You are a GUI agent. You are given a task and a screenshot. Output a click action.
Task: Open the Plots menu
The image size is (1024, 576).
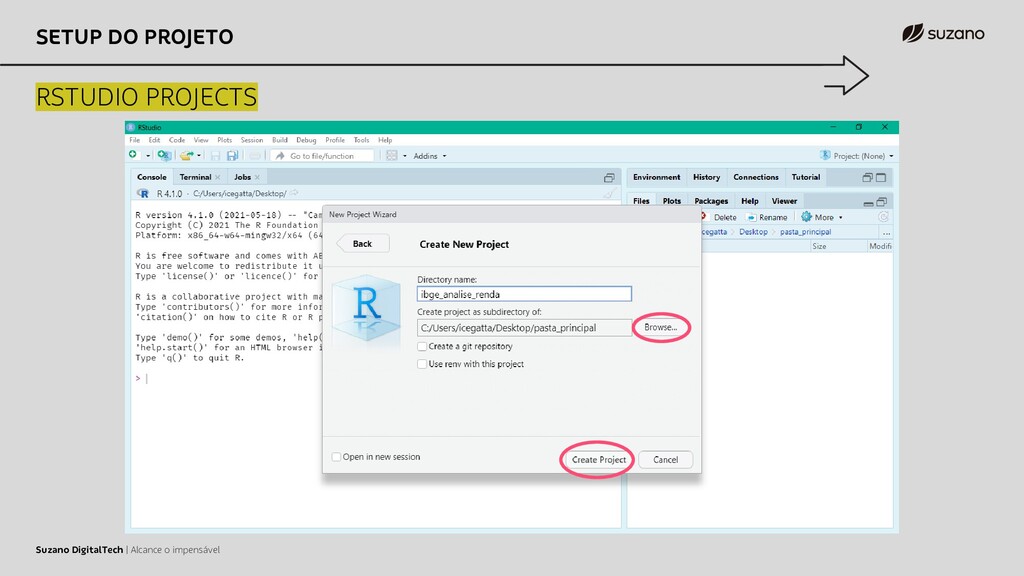(225, 140)
